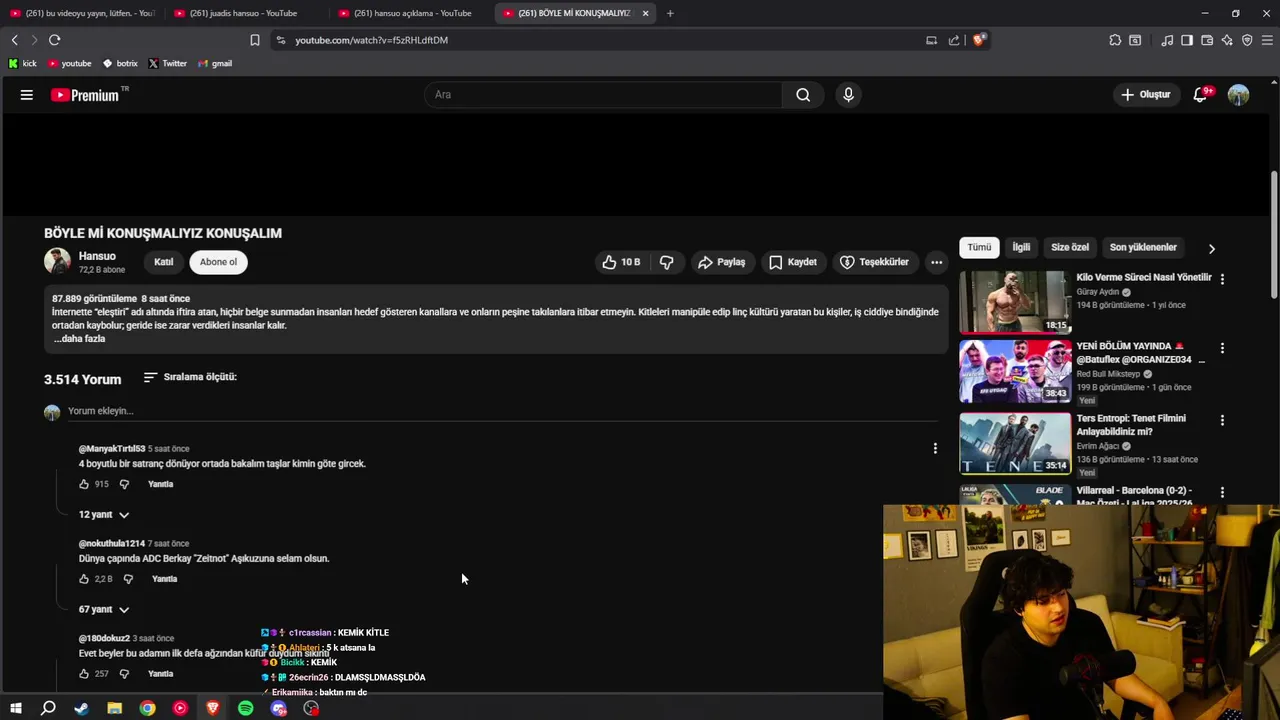Switch to 'bu videoyu yayın, lütfen' tab
The height and width of the screenshot is (720, 1280).
(82, 13)
